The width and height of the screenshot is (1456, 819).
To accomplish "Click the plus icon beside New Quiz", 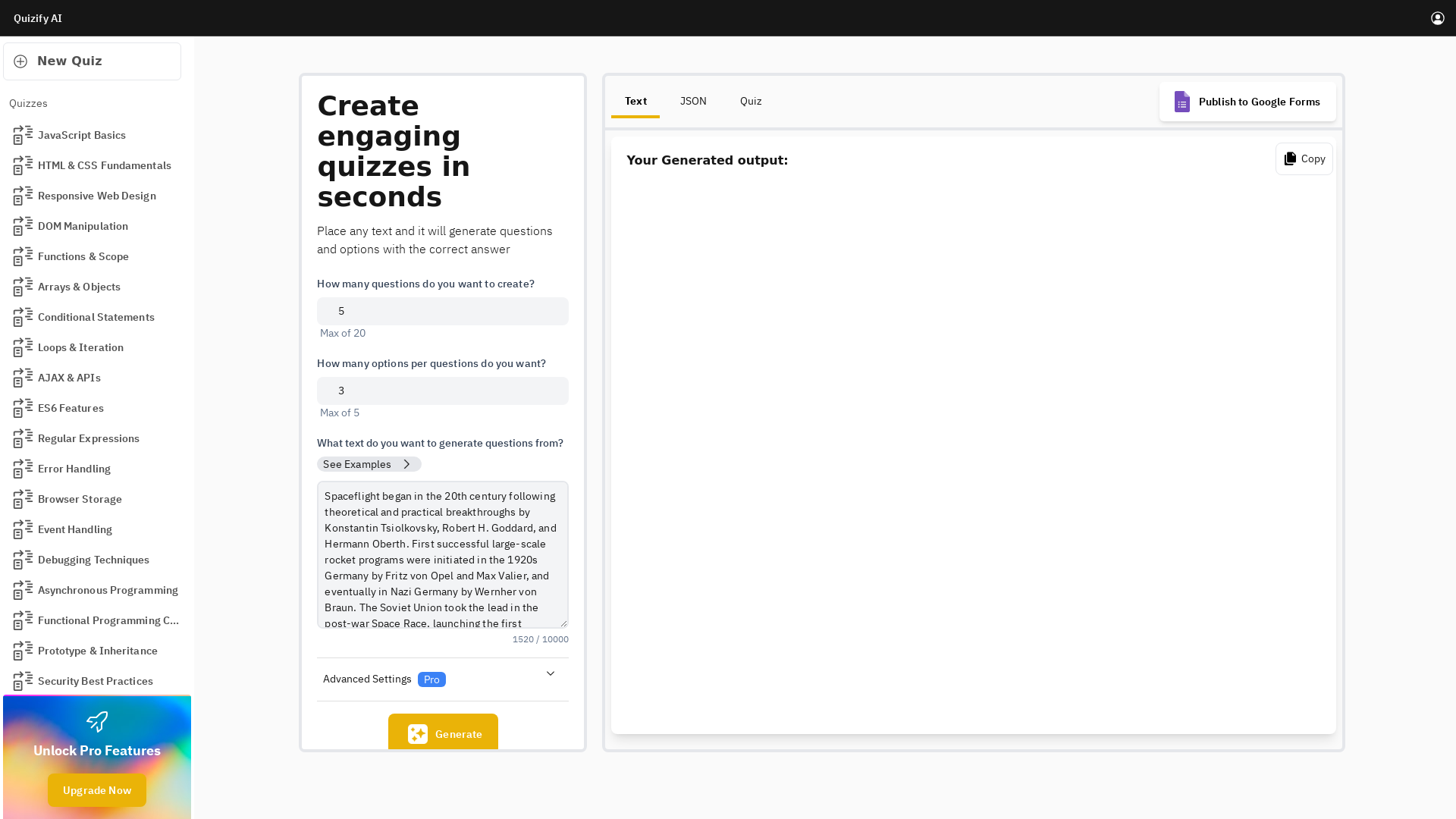I will pyautogui.click(x=20, y=61).
